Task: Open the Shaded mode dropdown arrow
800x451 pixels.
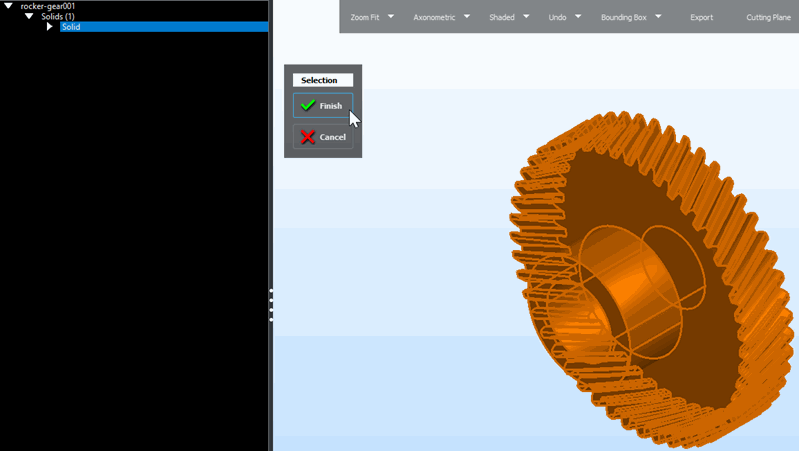Action: (526, 17)
